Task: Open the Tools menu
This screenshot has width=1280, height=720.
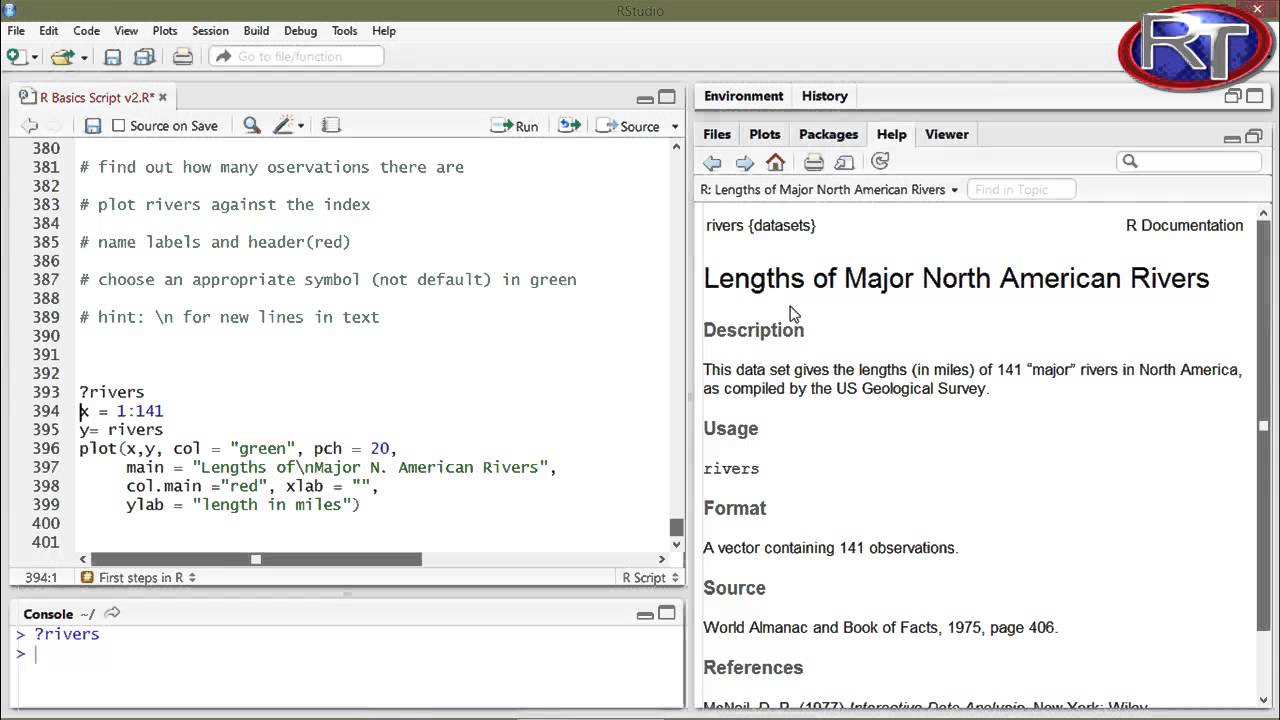Action: point(344,31)
